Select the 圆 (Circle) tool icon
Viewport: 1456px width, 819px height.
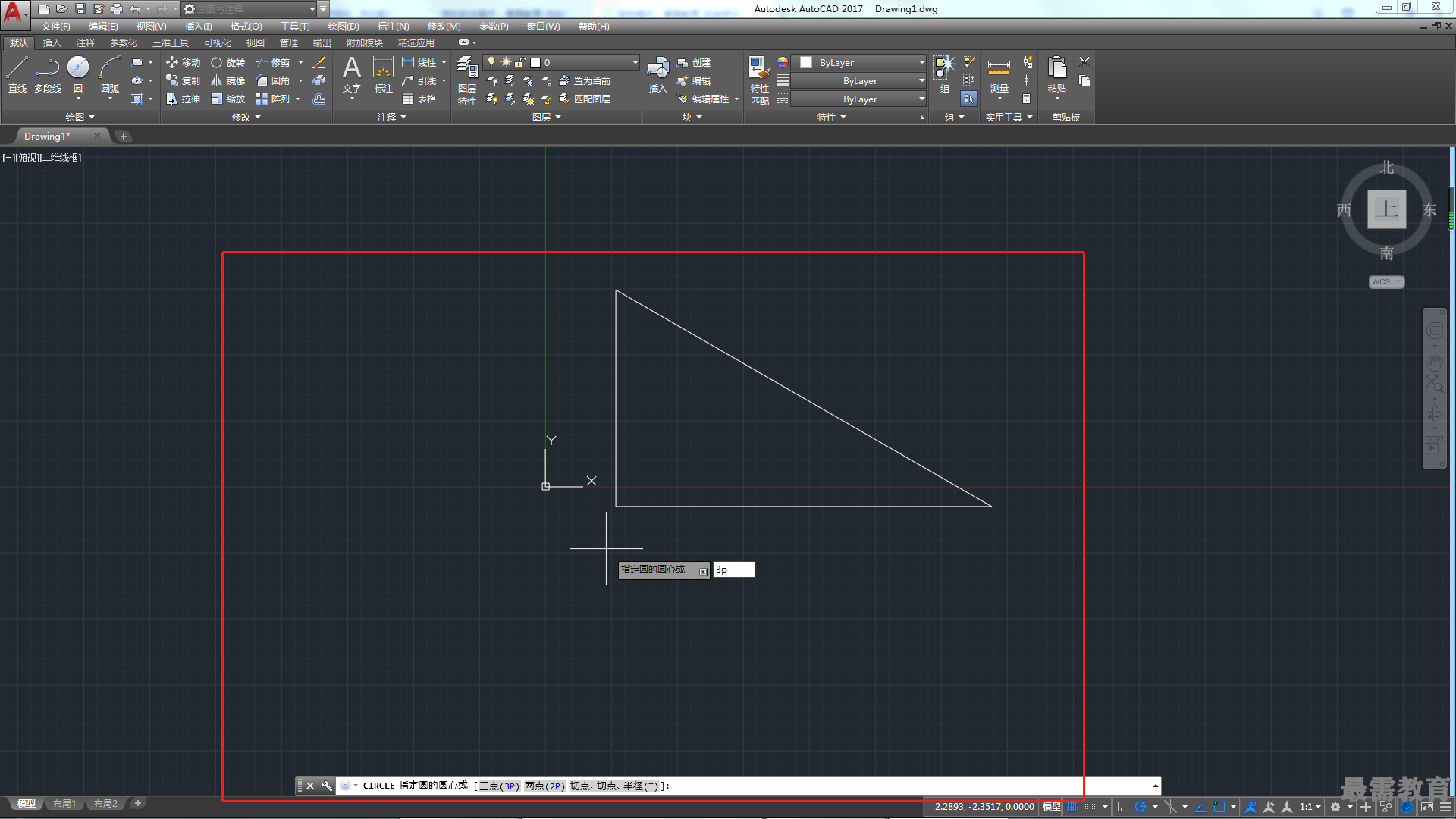tap(78, 67)
